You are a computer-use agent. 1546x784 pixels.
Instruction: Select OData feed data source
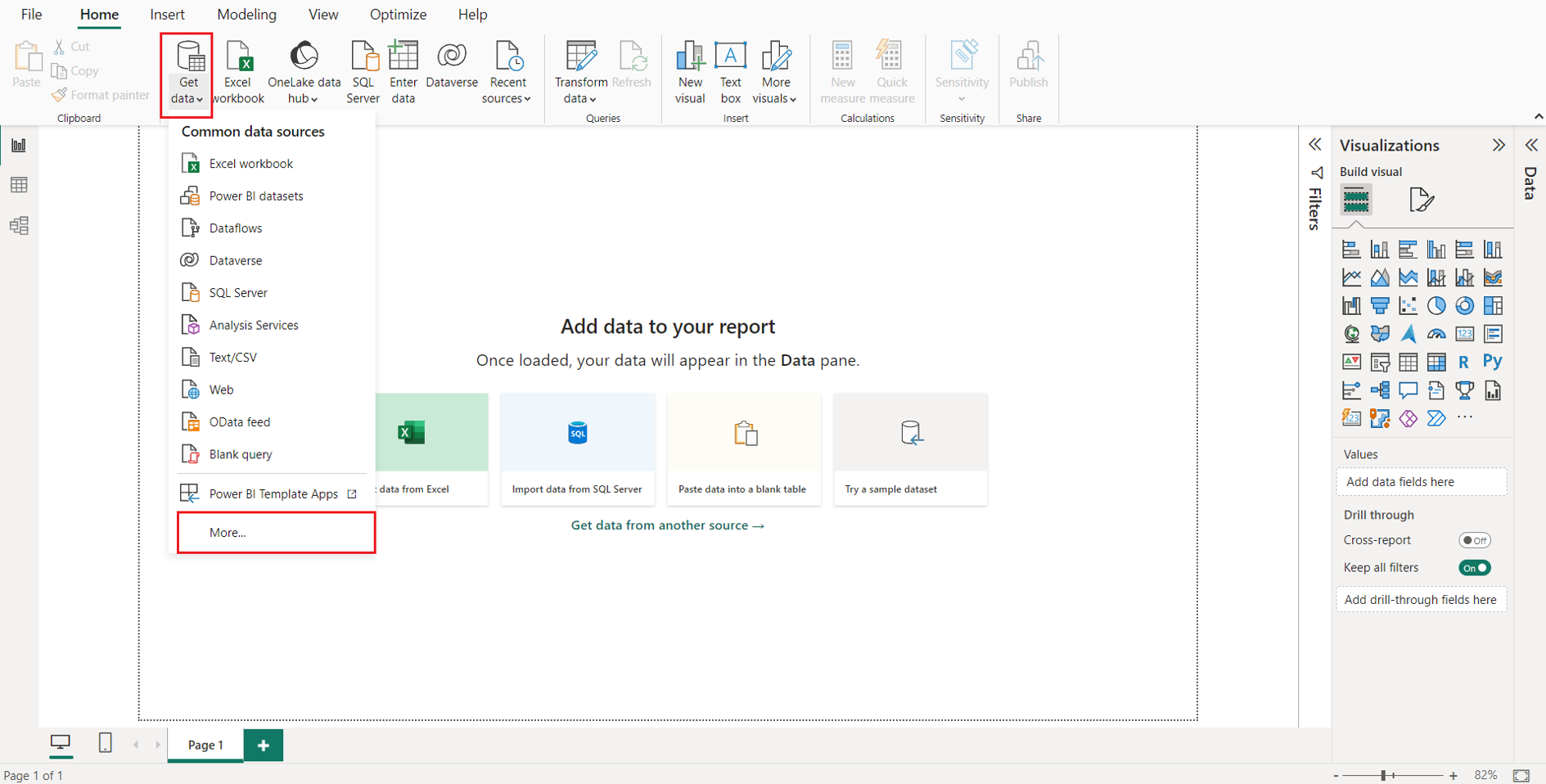pyautogui.click(x=272, y=422)
